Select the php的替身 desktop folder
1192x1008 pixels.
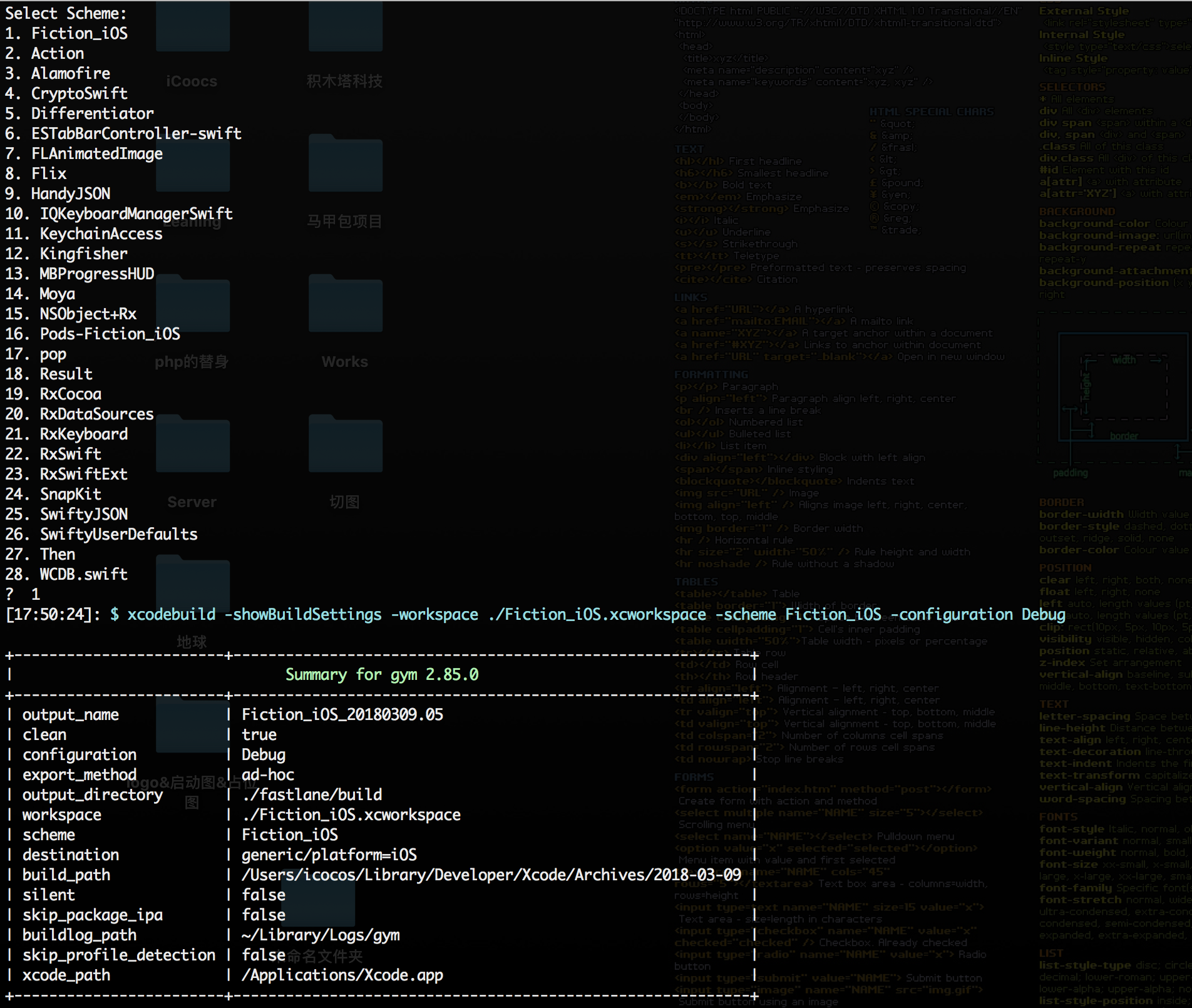click(x=193, y=304)
